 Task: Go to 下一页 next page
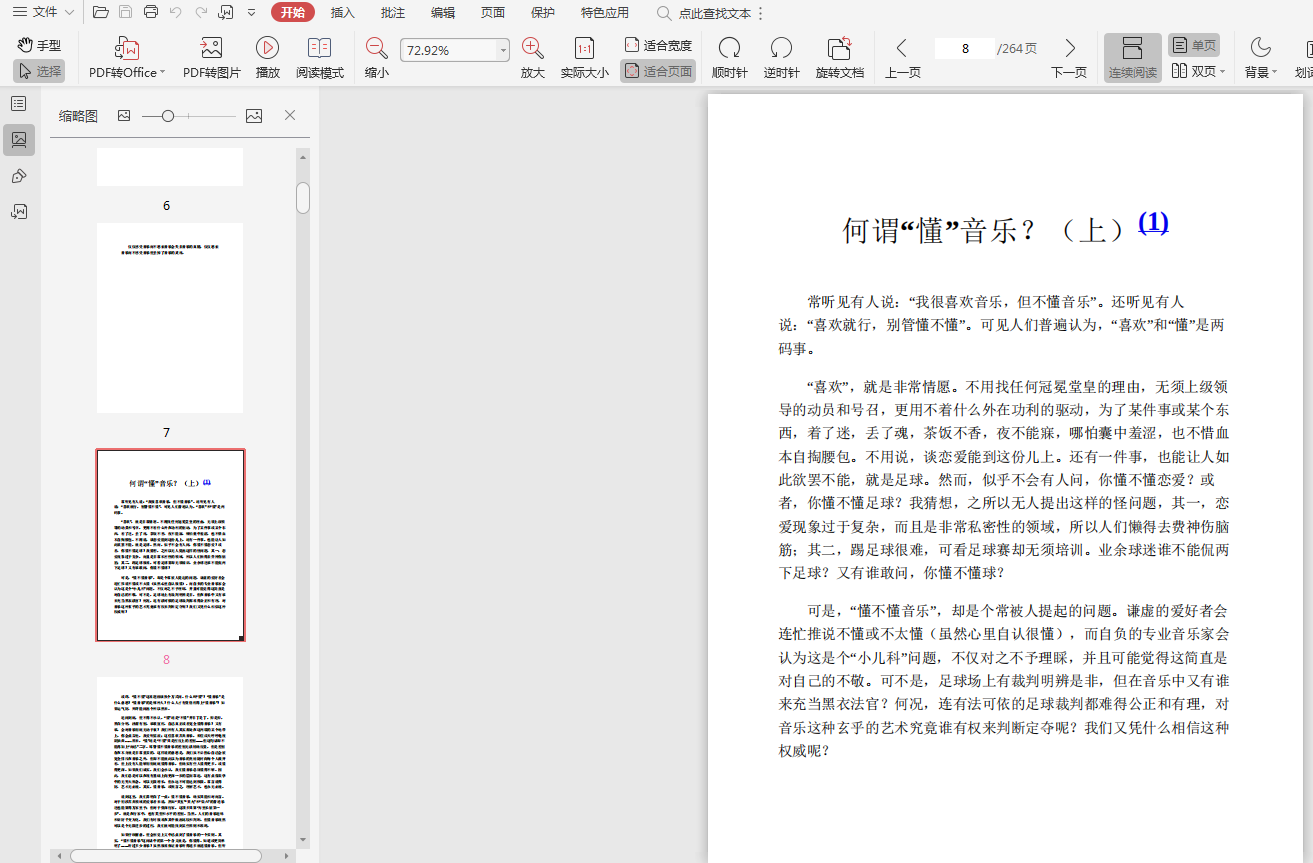(x=1069, y=49)
